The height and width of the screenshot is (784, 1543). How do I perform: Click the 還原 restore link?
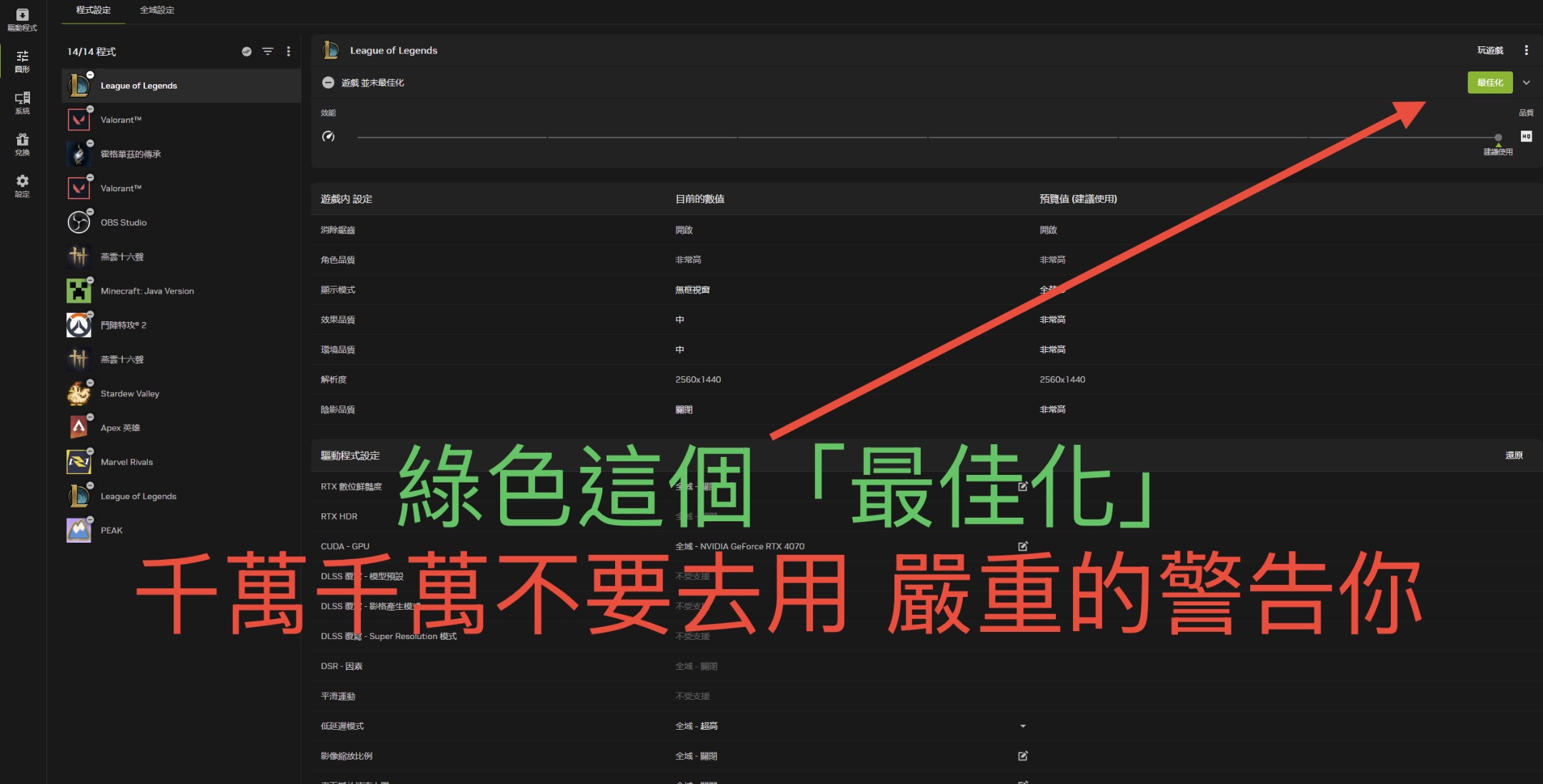(1514, 456)
